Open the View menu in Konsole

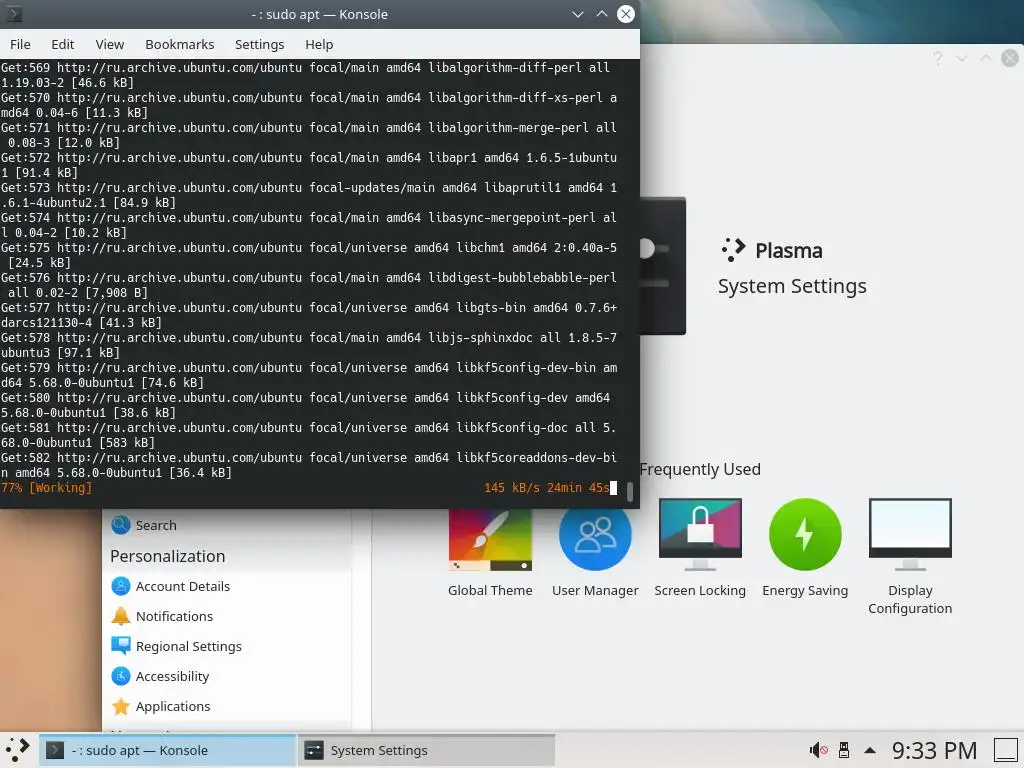point(110,44)
